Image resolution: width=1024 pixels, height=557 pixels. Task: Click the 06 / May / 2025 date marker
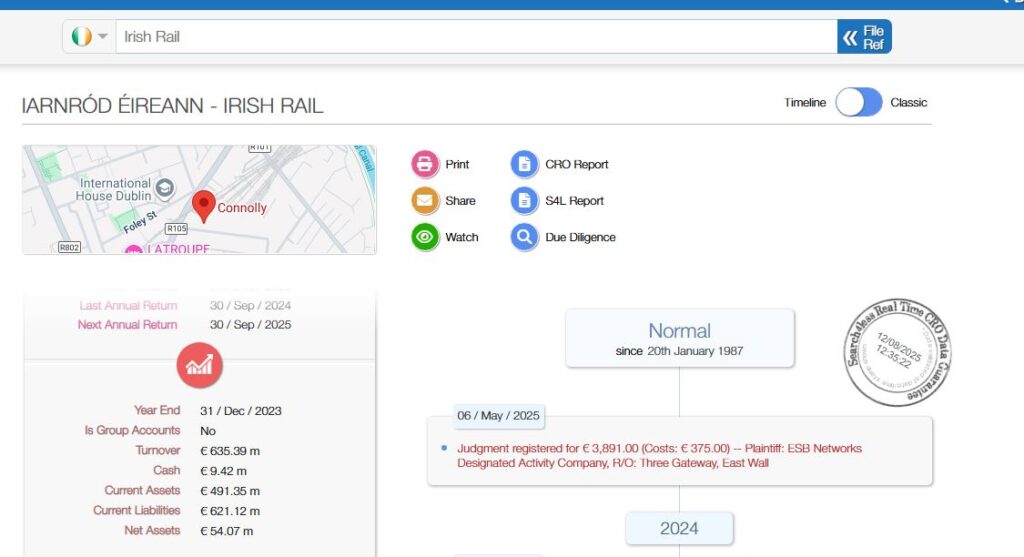point(498,416)
